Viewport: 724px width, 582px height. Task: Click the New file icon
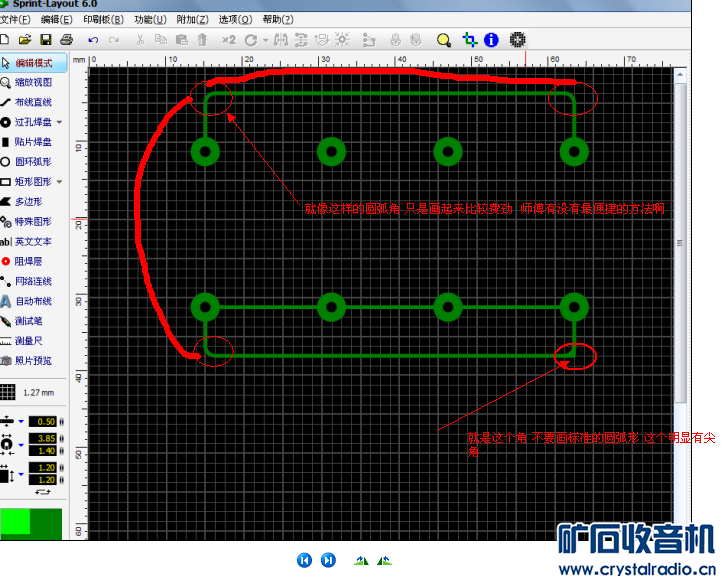(x=4, y=40)
